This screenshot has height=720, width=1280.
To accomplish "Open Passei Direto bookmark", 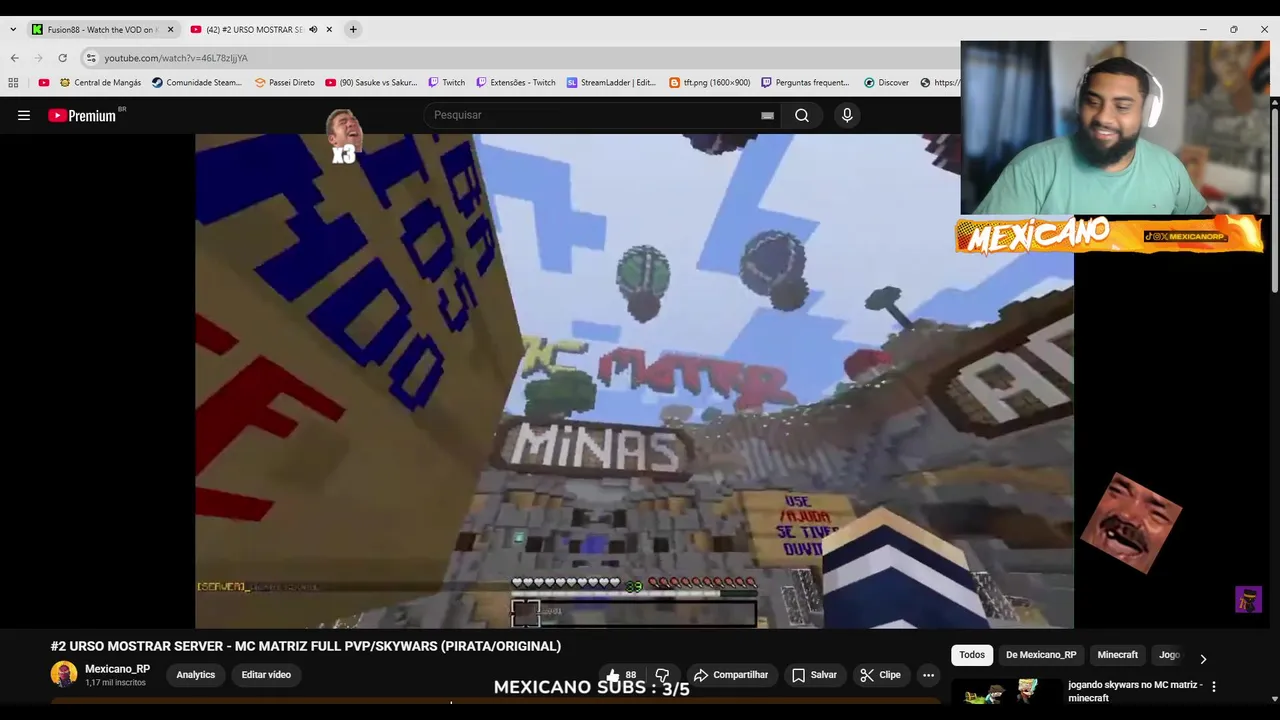I will (x=285, y=83).
